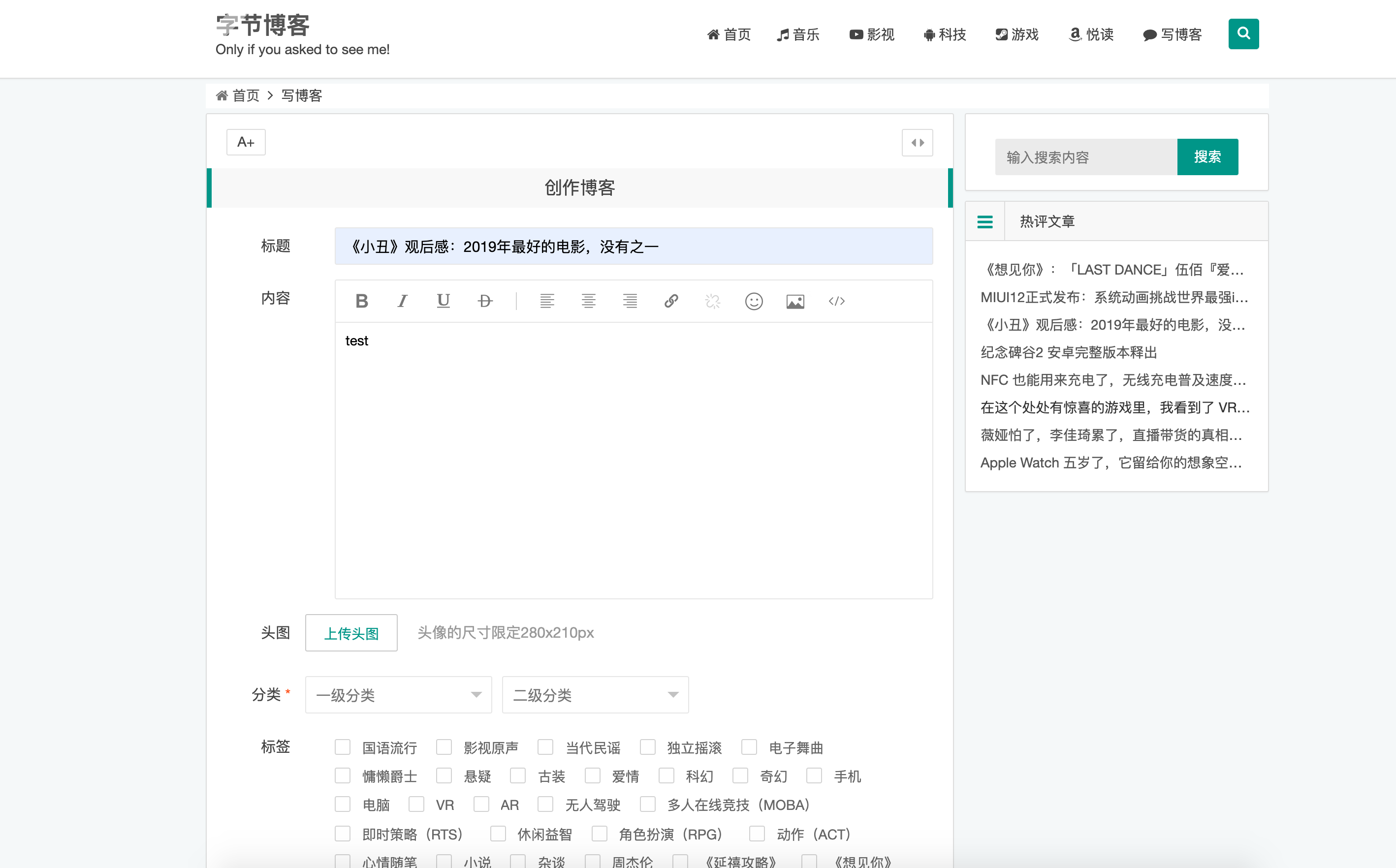
Task: Check the AR tag
Action: coord(481,804)
